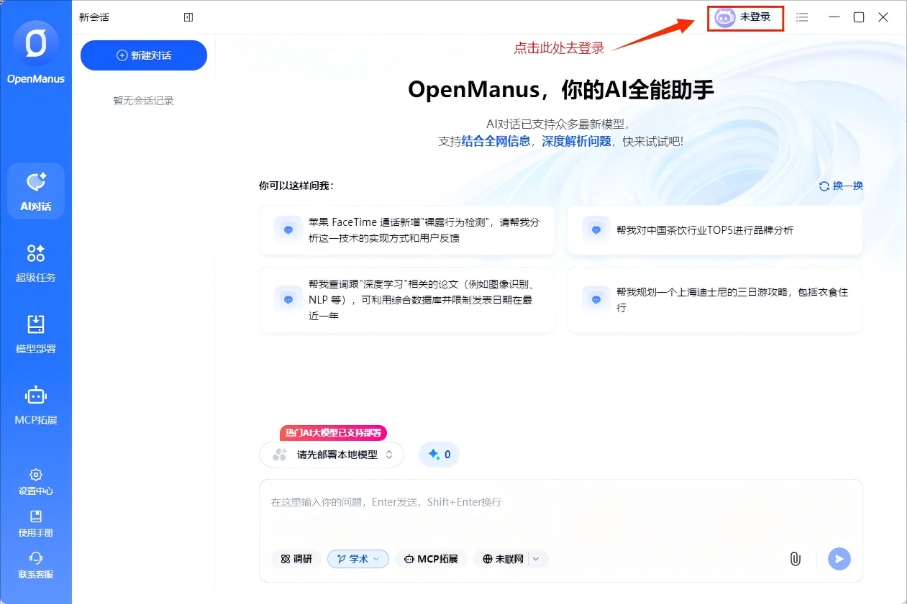
Task: Open 设置中心 settings center icon
Action: tap(36, 483)
